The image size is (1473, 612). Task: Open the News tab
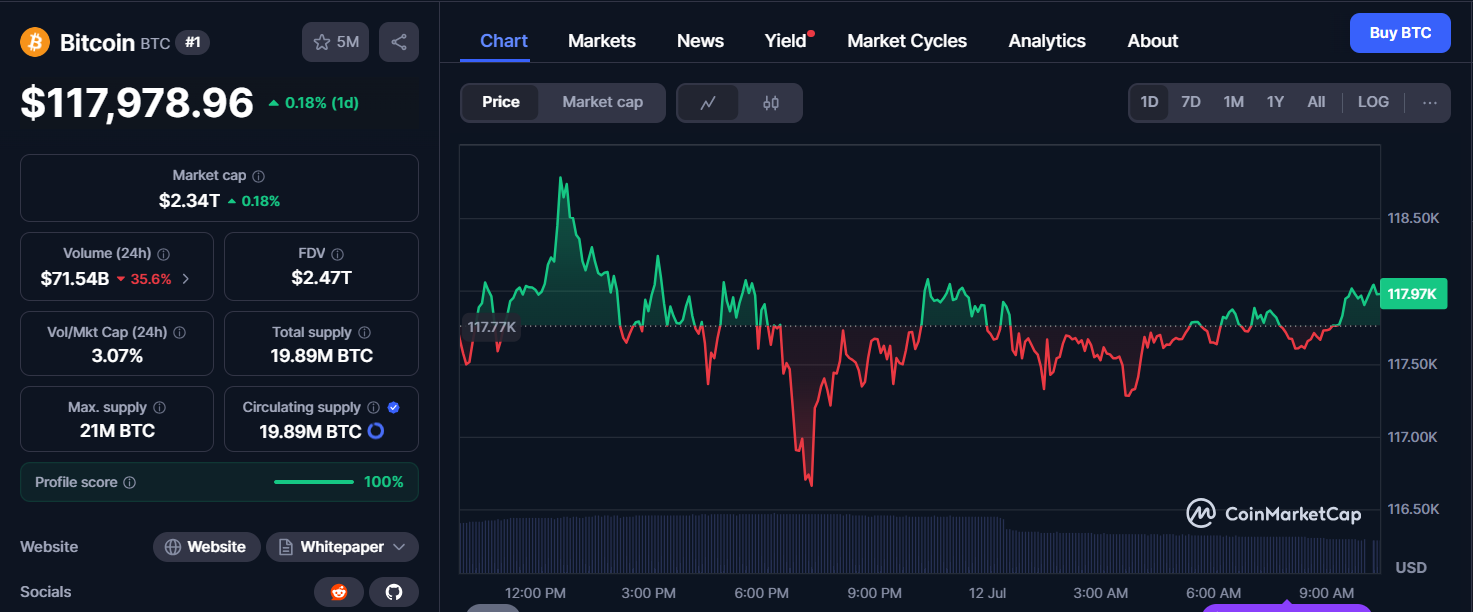(x=700, y=41)
